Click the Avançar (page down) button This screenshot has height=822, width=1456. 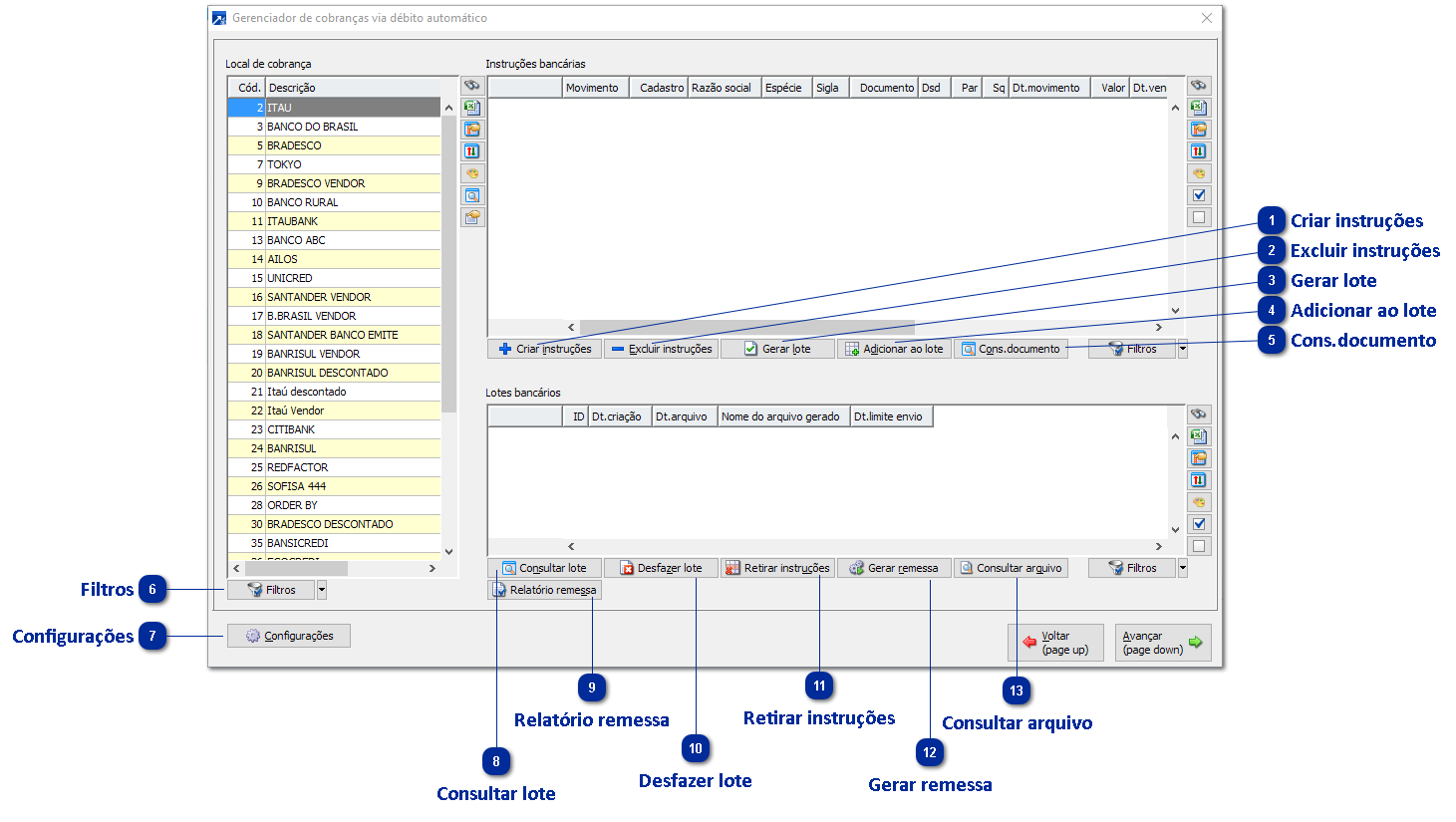1163,643
